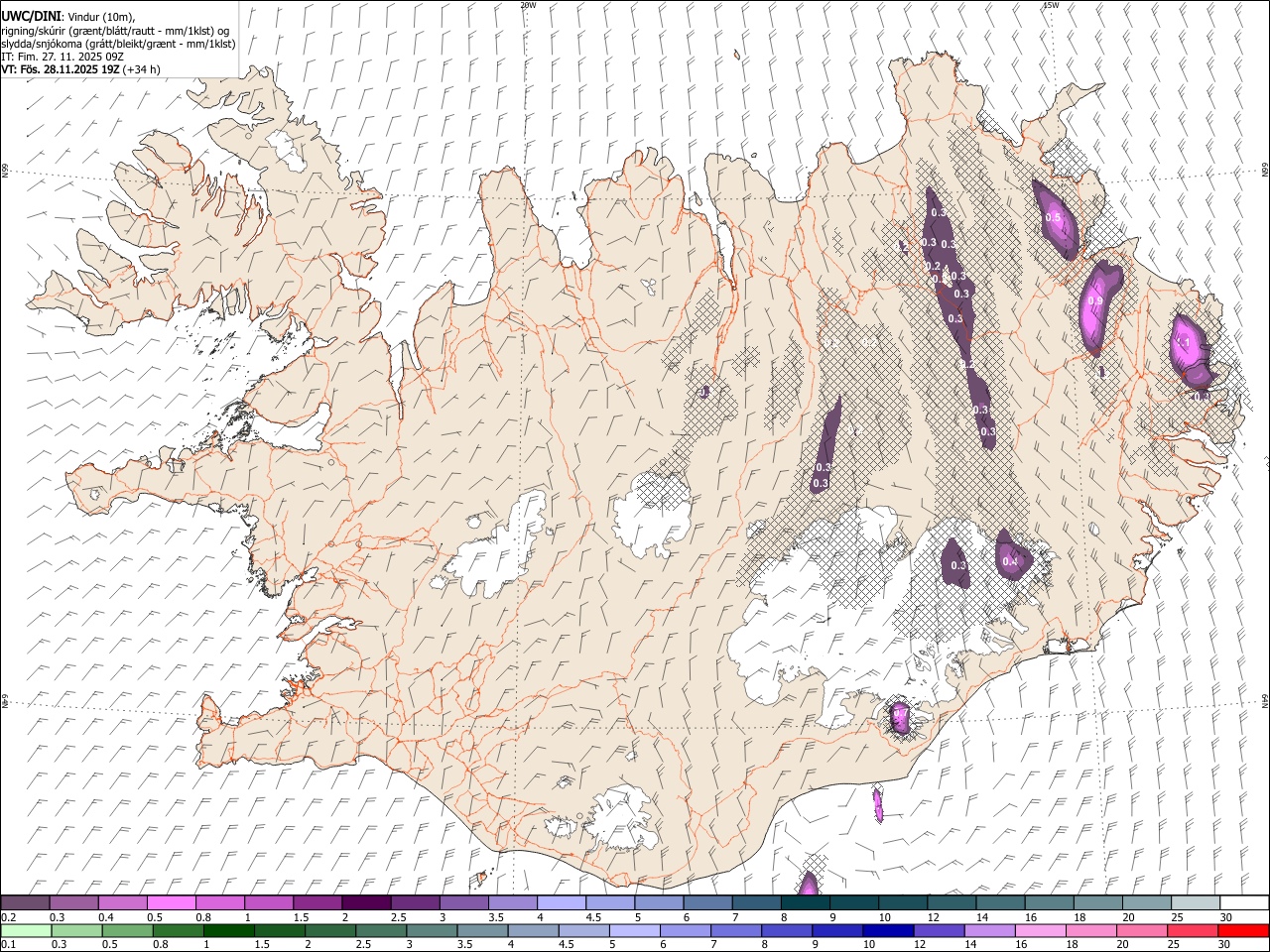
Task: Click the white swatch labeled 30 in top legend
Action: coord(1244,903)
